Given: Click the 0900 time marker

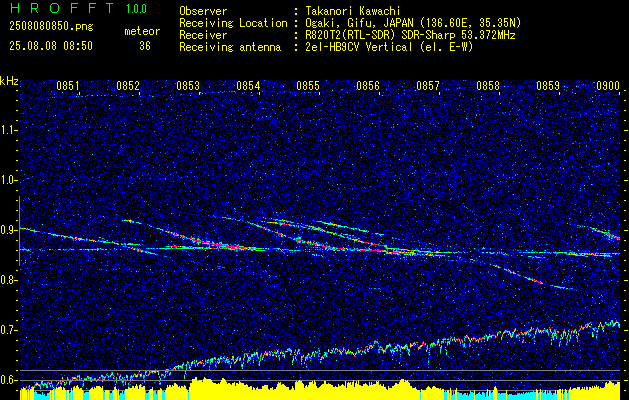Looking at the screenshot, I should [x=608, y=85].
